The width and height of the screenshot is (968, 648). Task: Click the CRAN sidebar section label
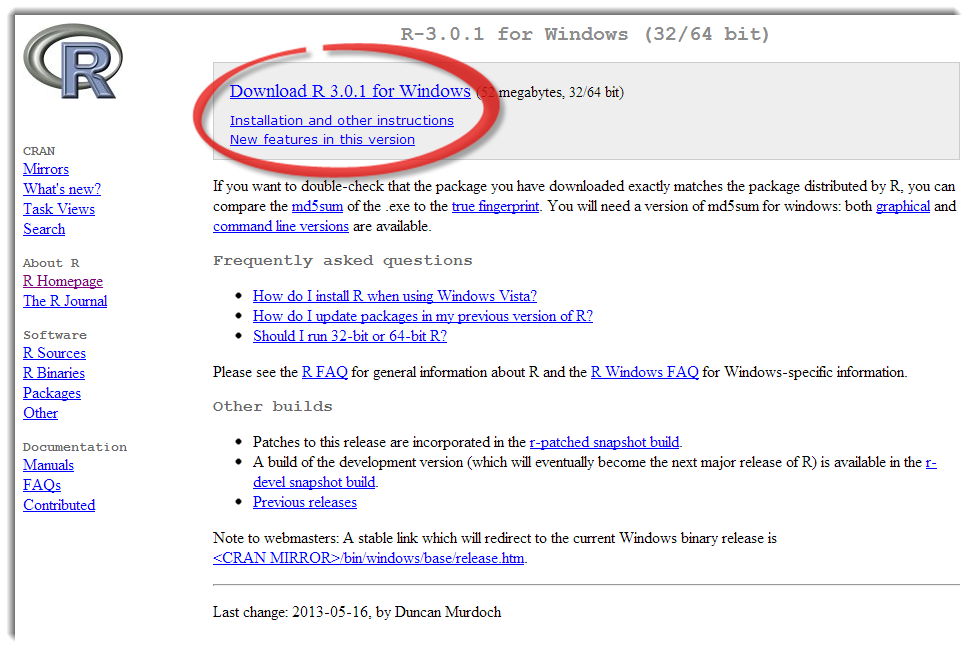tap(39, 151)
